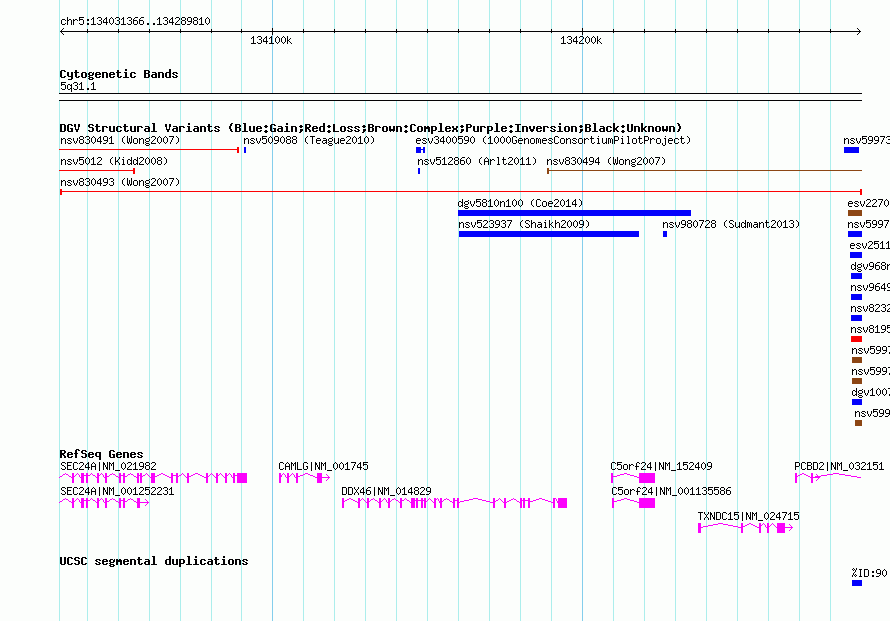Open the CAMLG|NM_001745 gene label
This screenshot has height=621, width=890.
point(323,466)
